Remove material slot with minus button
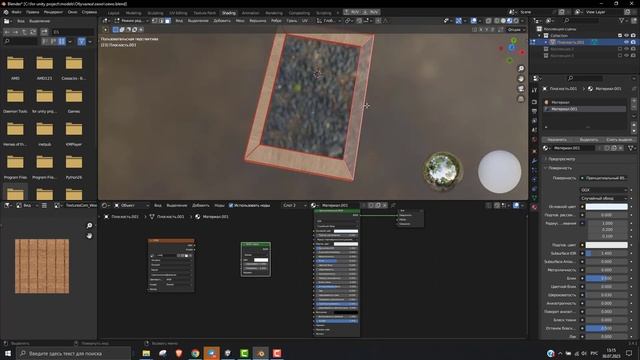Image resolution: width=640 pixels, height=360 pixels. [x=634, y=107]
